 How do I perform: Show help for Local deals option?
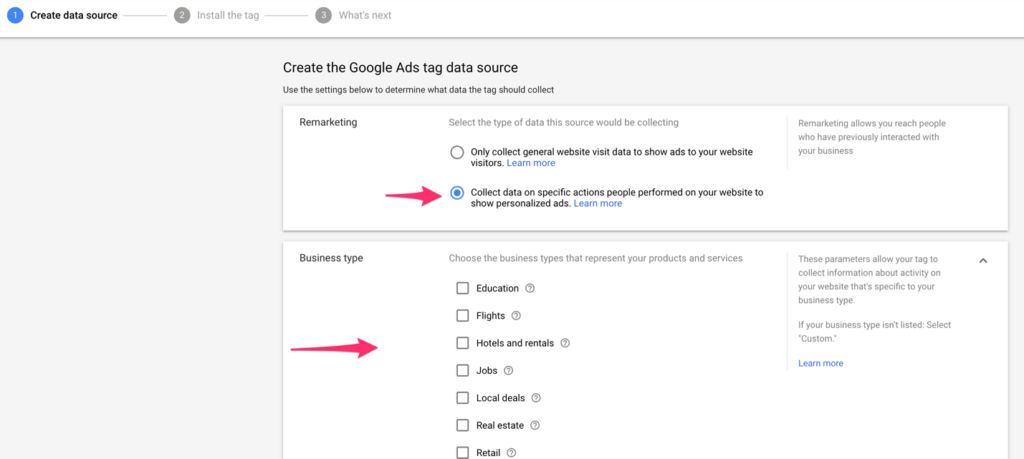click(x=536, y=398)
